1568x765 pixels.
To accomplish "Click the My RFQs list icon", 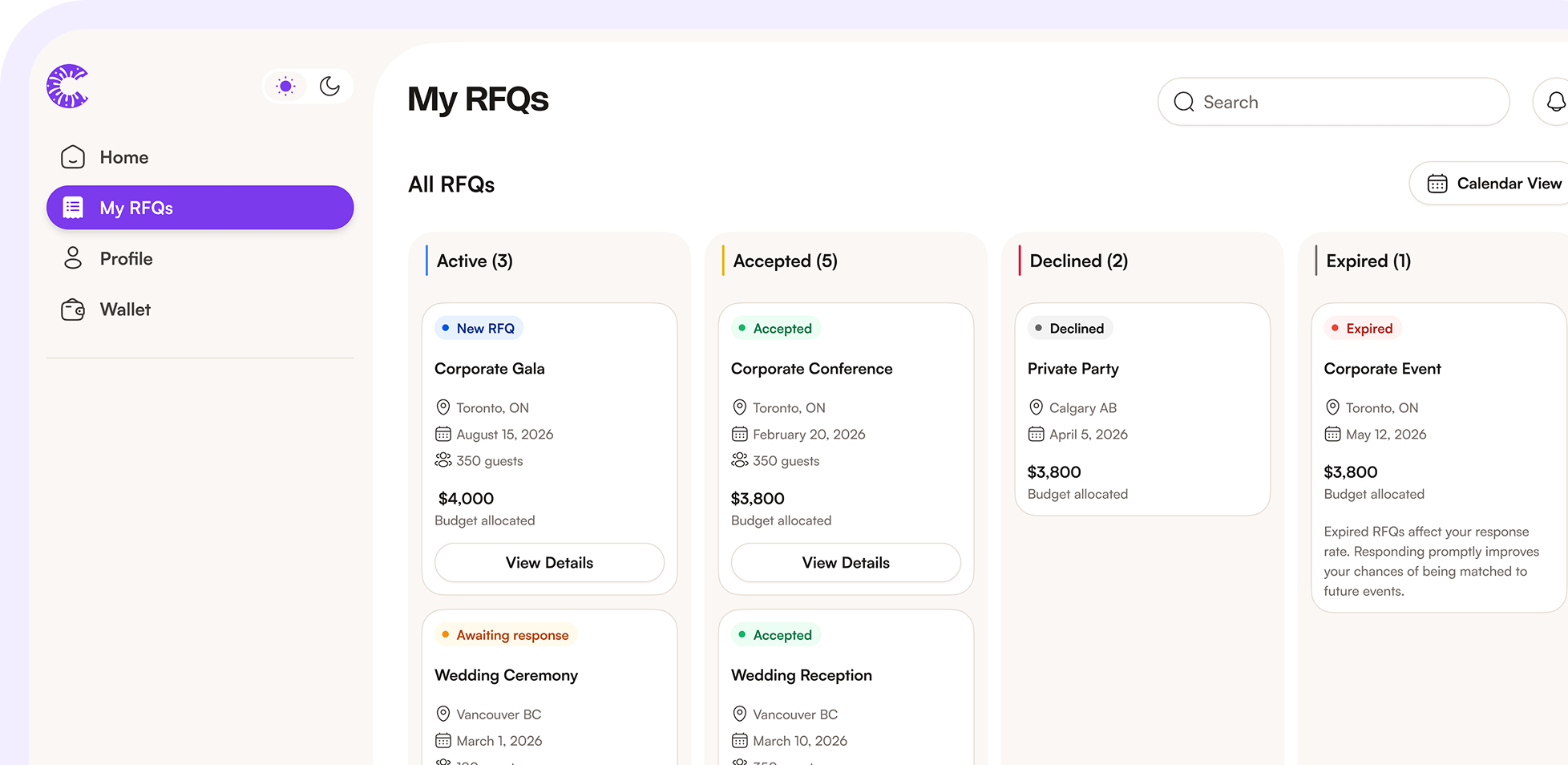I will (73, 208).
